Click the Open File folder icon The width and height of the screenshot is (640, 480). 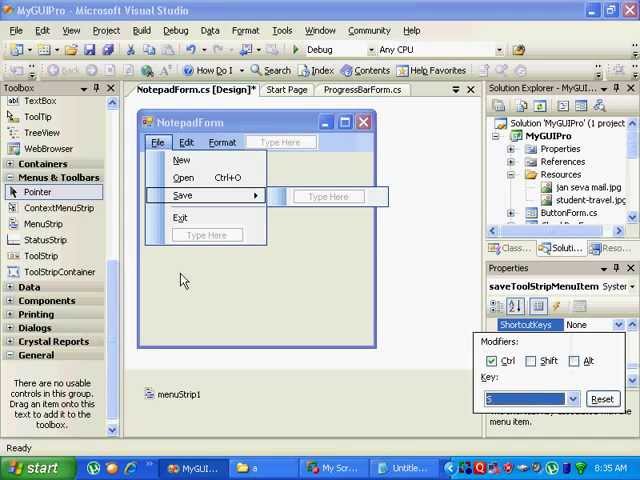coord(71,50)
